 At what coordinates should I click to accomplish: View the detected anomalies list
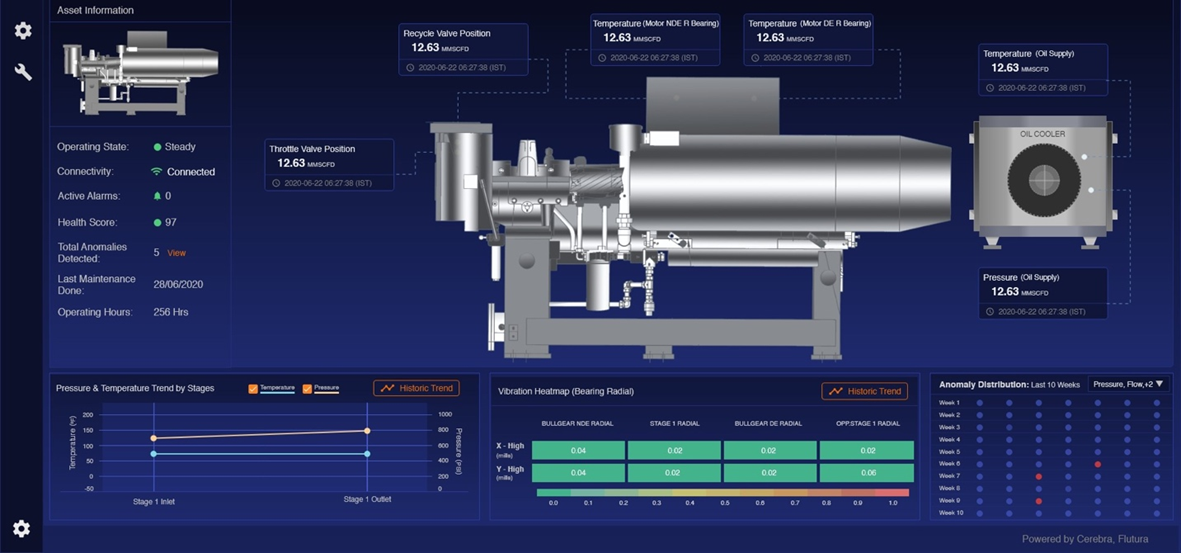(x=176, y=253)
